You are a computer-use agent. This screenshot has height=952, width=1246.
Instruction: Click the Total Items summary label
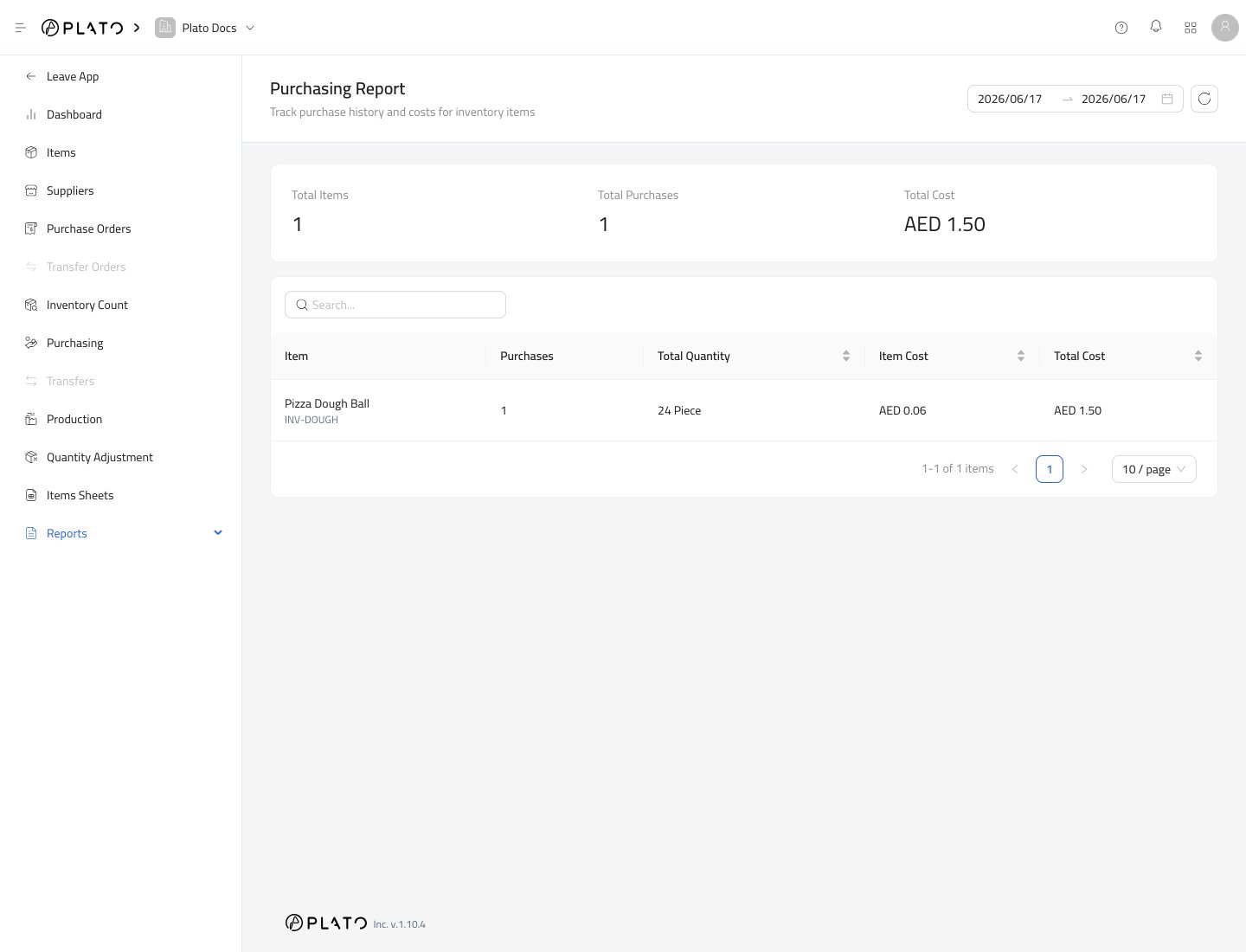pyautogui.click(x=320, y=195)
